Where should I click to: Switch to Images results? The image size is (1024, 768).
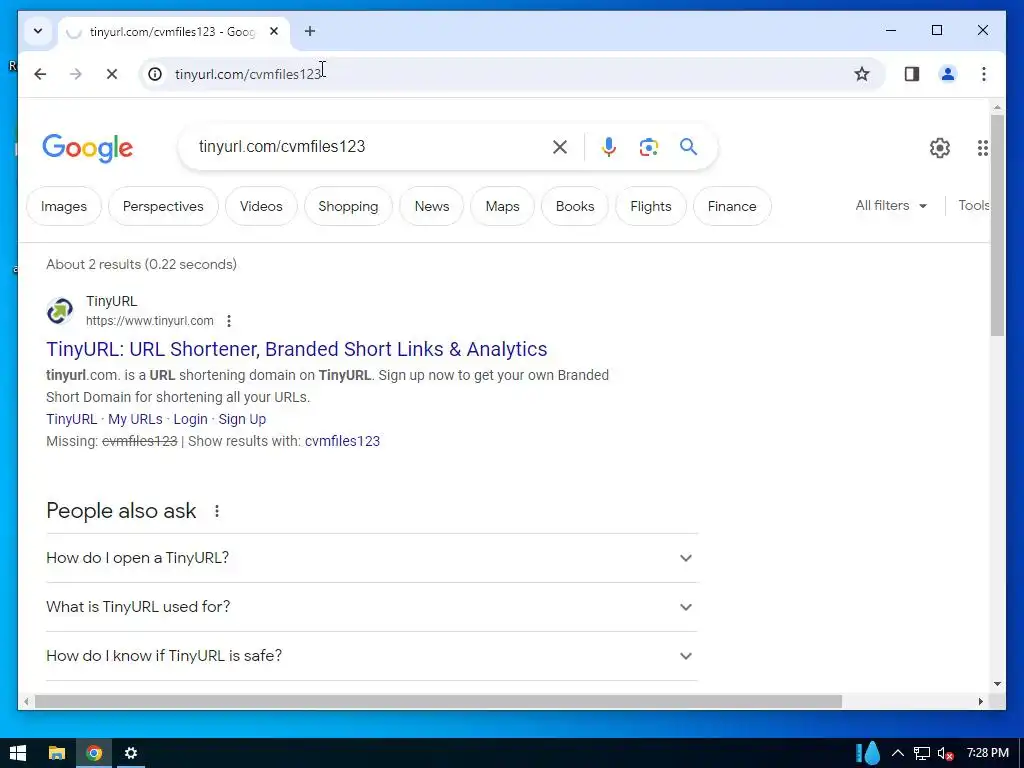tap(64, 206)
